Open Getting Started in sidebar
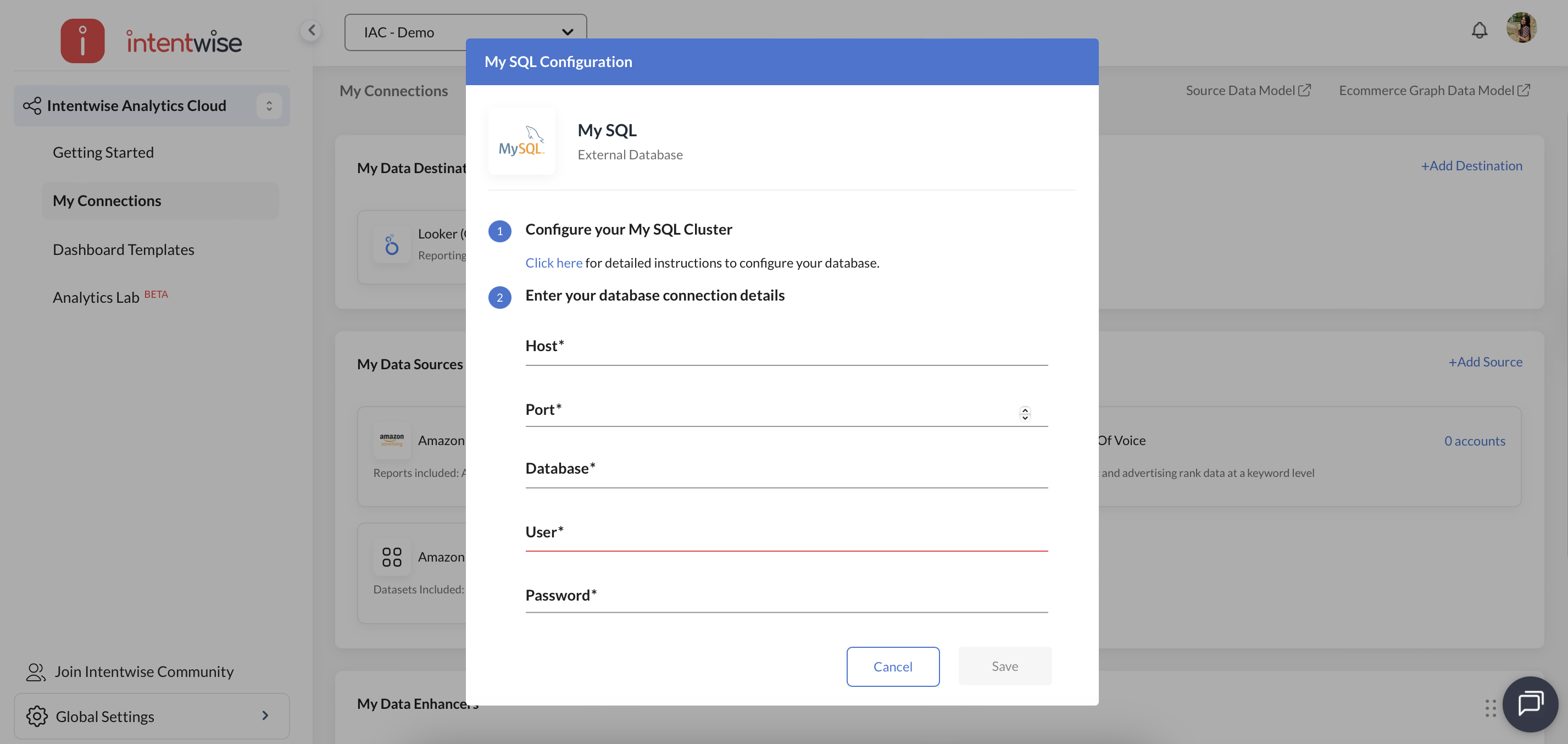The image size is (1568, 744). coord(103,152)
